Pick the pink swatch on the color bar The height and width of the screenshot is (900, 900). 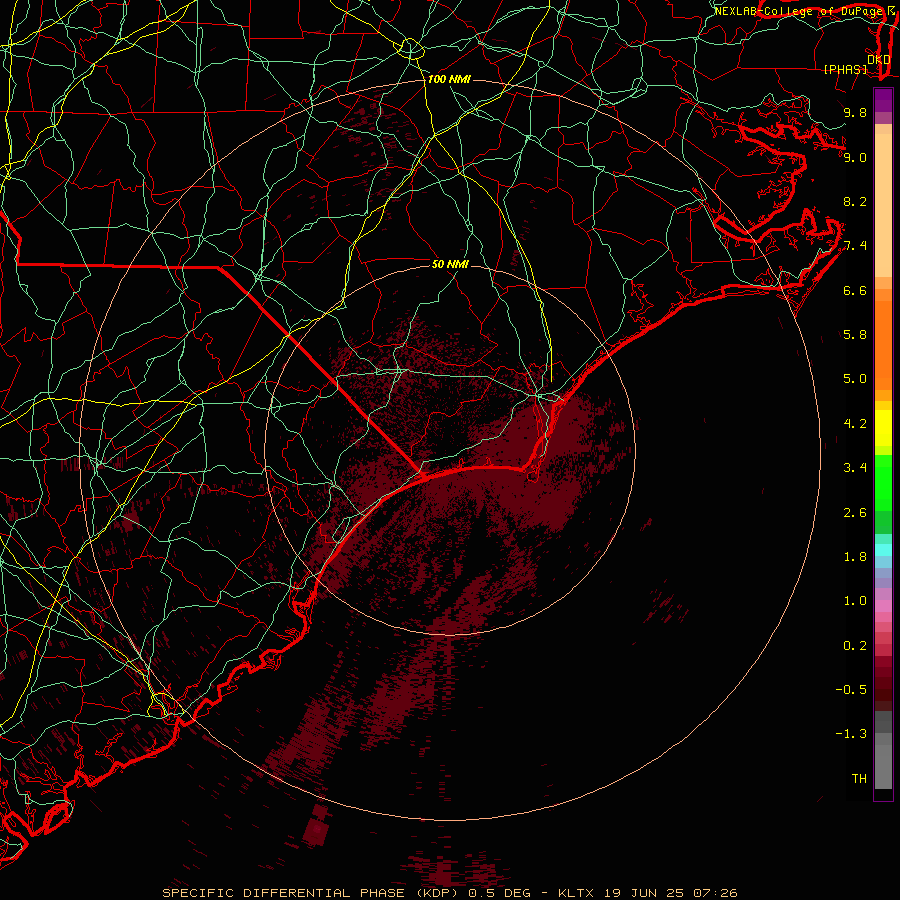pos(883,606)
